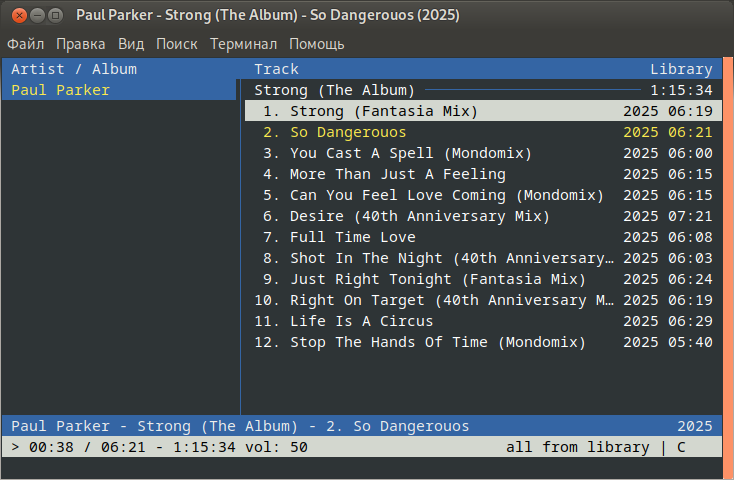Screen dimensions: 734x480
Task: Minimize the cmus terminal window
Action: click(x=36, y=15)
